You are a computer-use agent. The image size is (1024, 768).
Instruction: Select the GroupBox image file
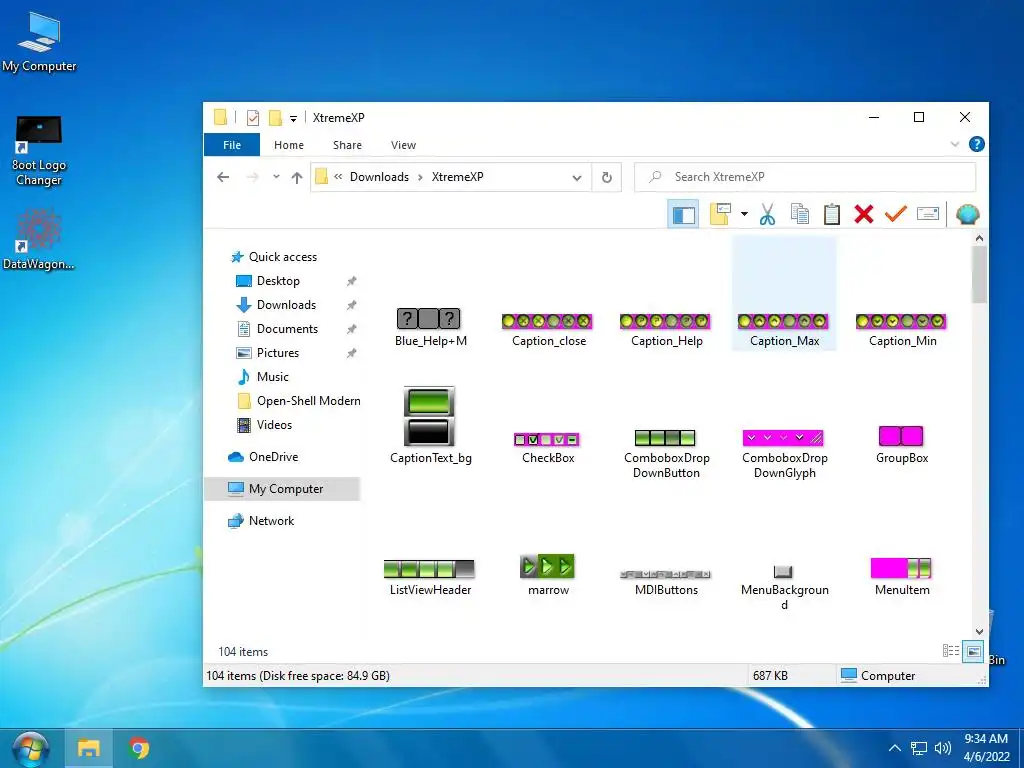902,445
